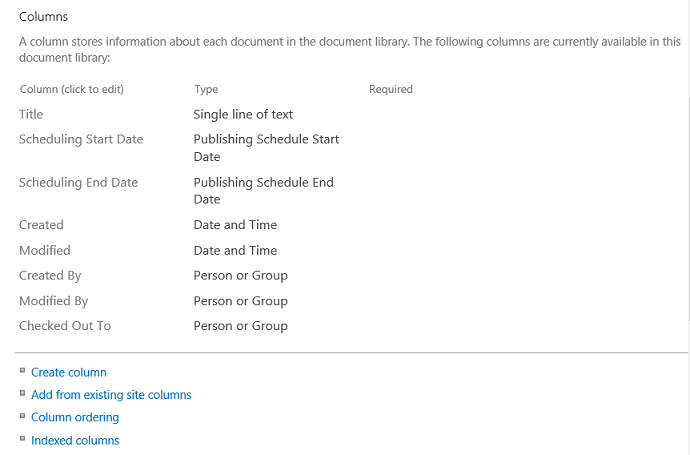Edit the Scheduling Start Date column
Viewport: 690px width, 455px height.
pyautogui.click(x=81, y=139)
